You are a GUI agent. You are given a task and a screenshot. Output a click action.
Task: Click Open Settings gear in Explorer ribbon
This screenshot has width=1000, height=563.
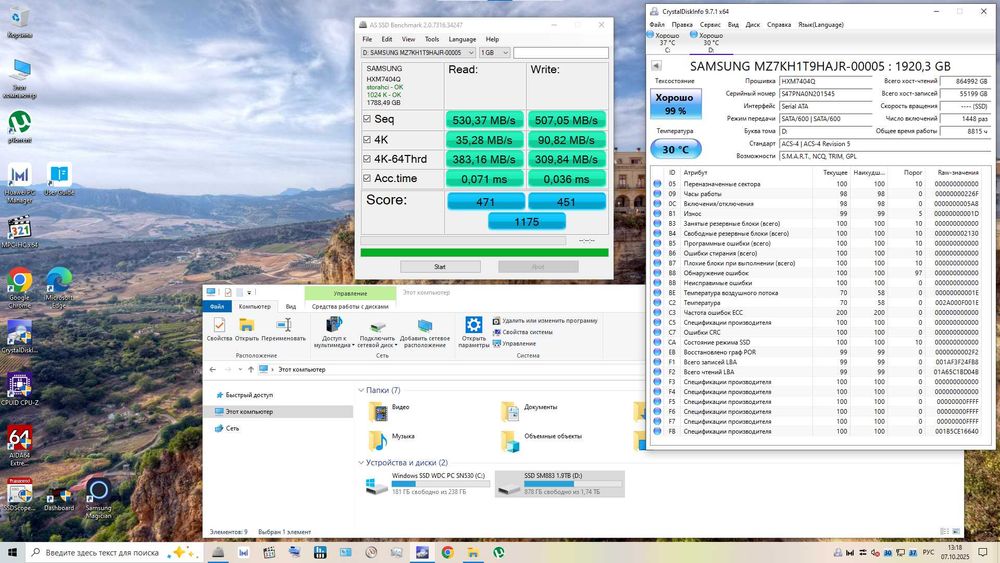pyautogui.click(x=473, y=333)
